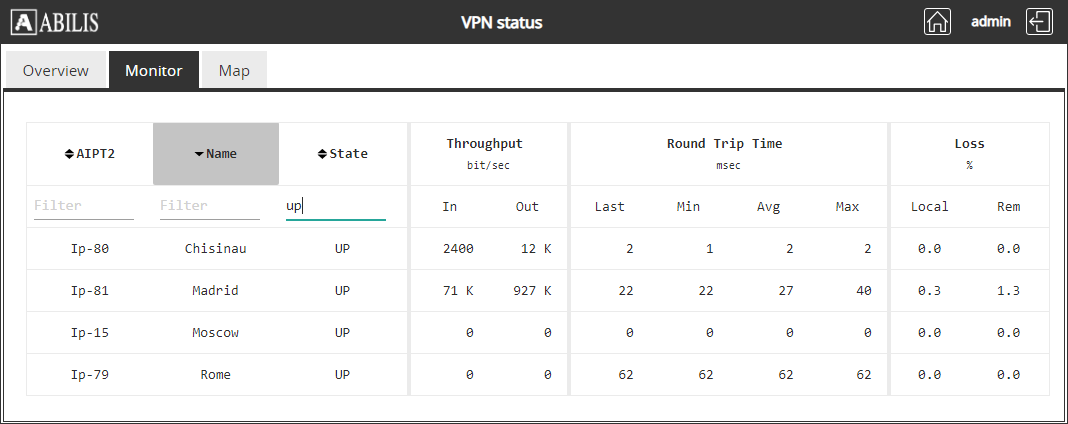Focus the AIPT2 filter field
The height and width of the screenshot is (424, 1068).
(84, 206)
